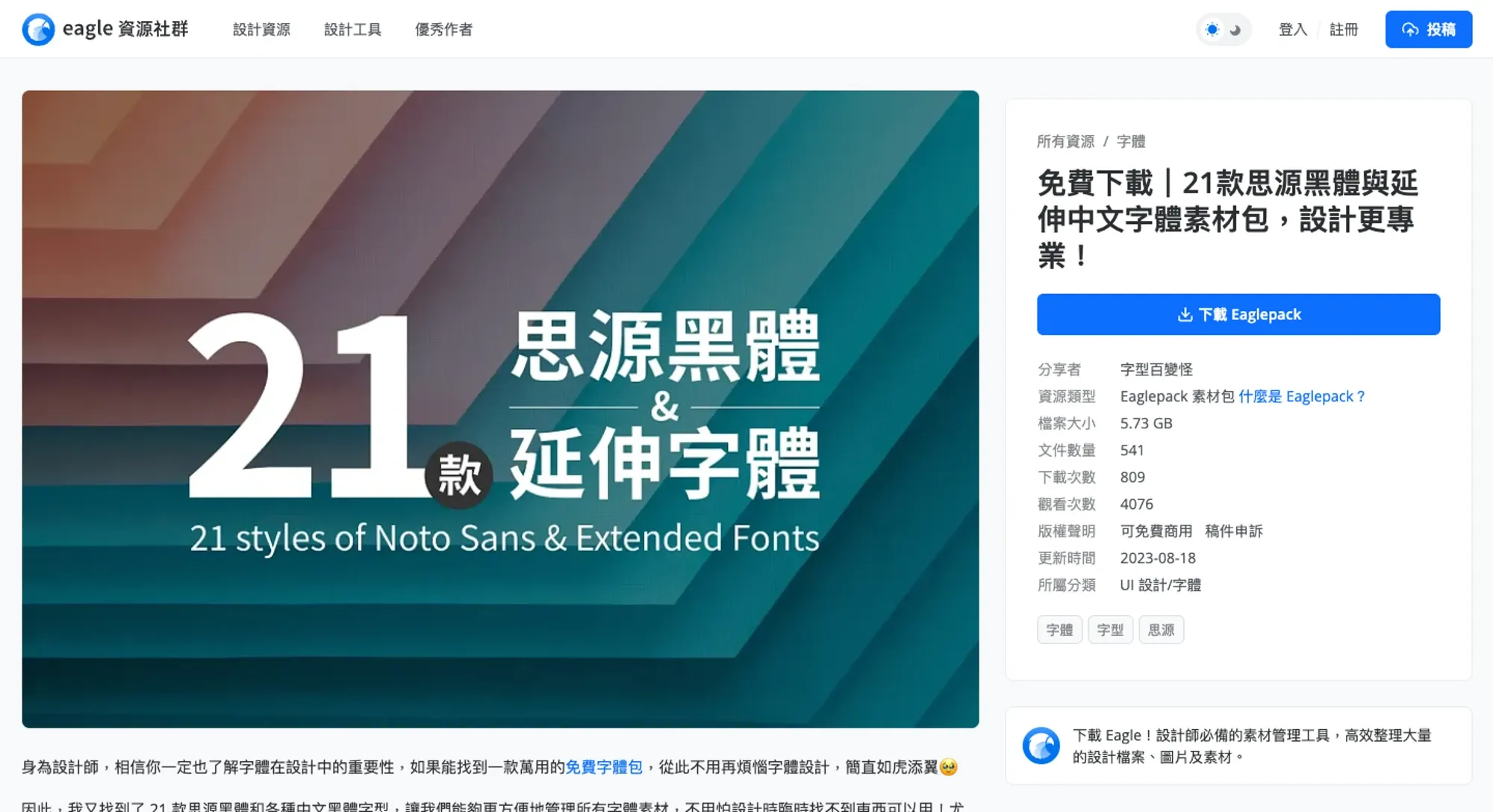This screenshot has width=1493, height=812.
Task: Switch to light mode via the sun icon
Action: coord(1212,30)
